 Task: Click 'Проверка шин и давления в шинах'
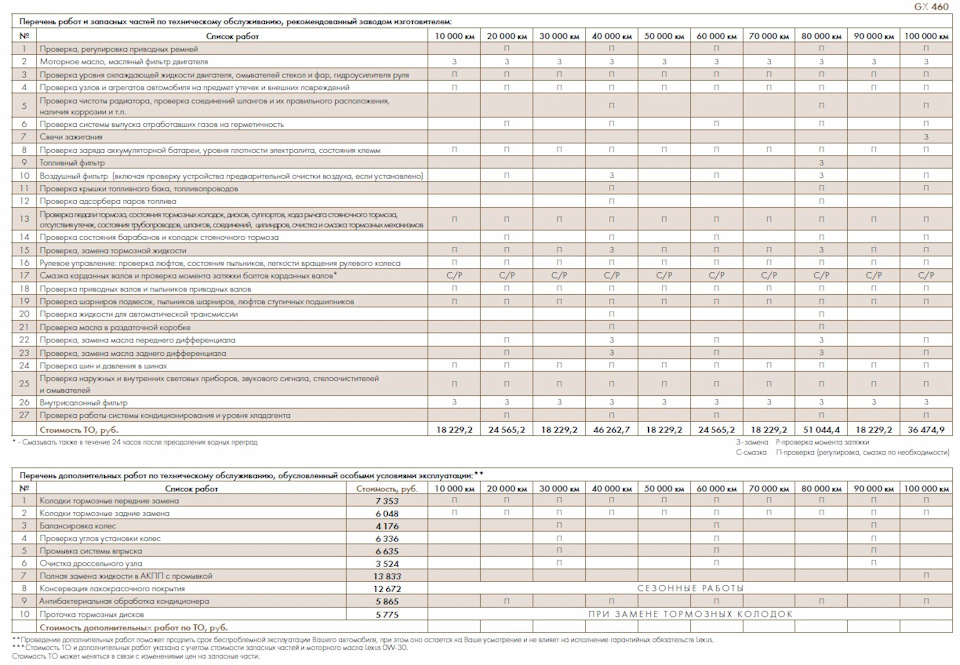pos(103,366)
